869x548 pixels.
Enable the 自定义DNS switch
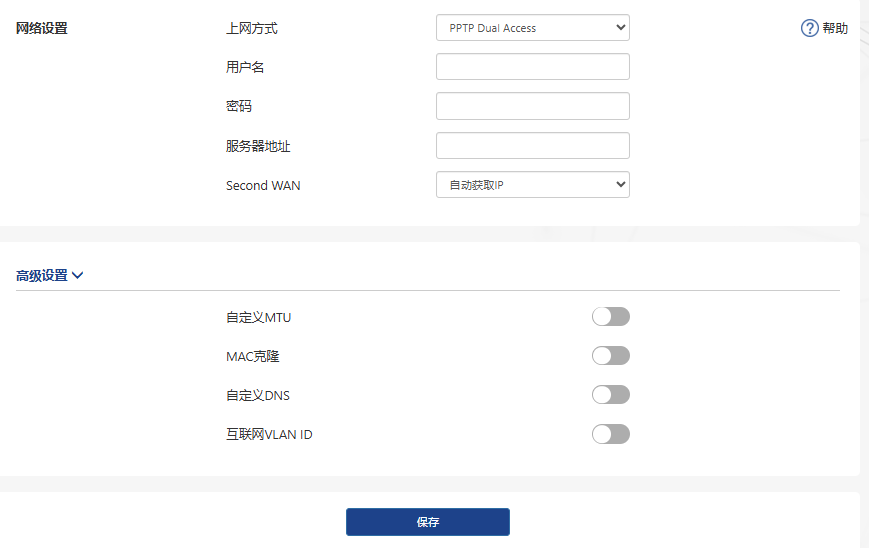coord(610,395)
